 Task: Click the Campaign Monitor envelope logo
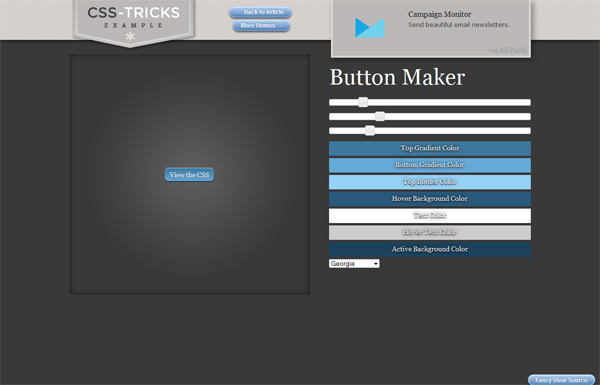pos(370,28)
